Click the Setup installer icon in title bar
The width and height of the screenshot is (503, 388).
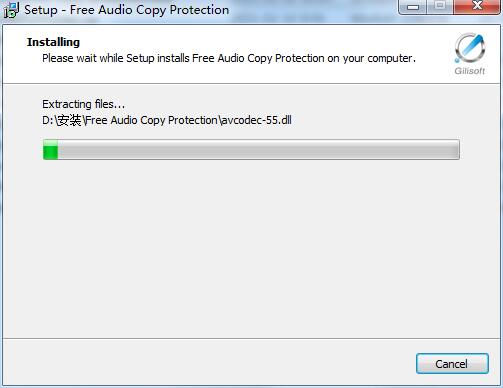click(x=11, y=10)
